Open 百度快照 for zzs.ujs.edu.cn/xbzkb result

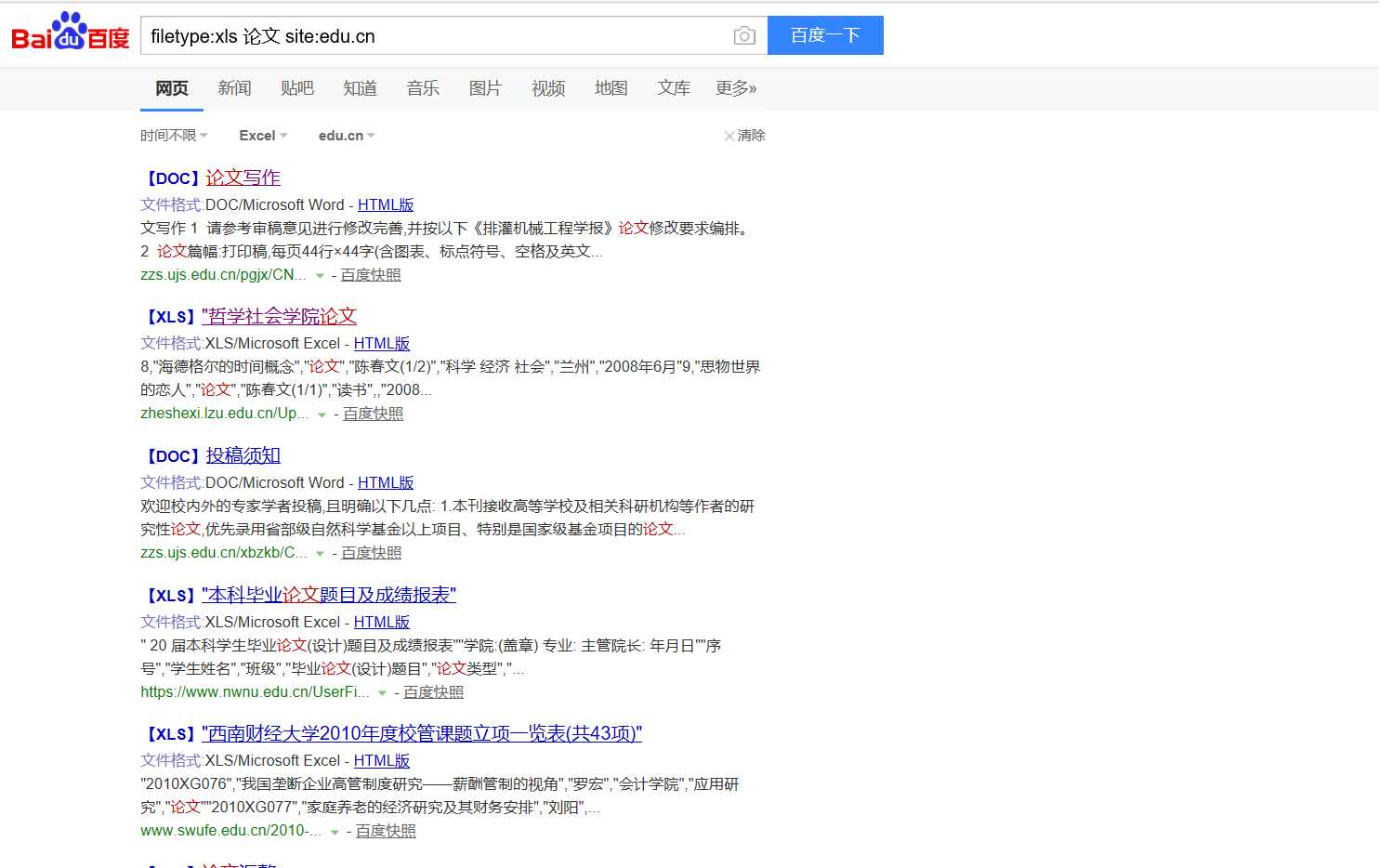372,553
